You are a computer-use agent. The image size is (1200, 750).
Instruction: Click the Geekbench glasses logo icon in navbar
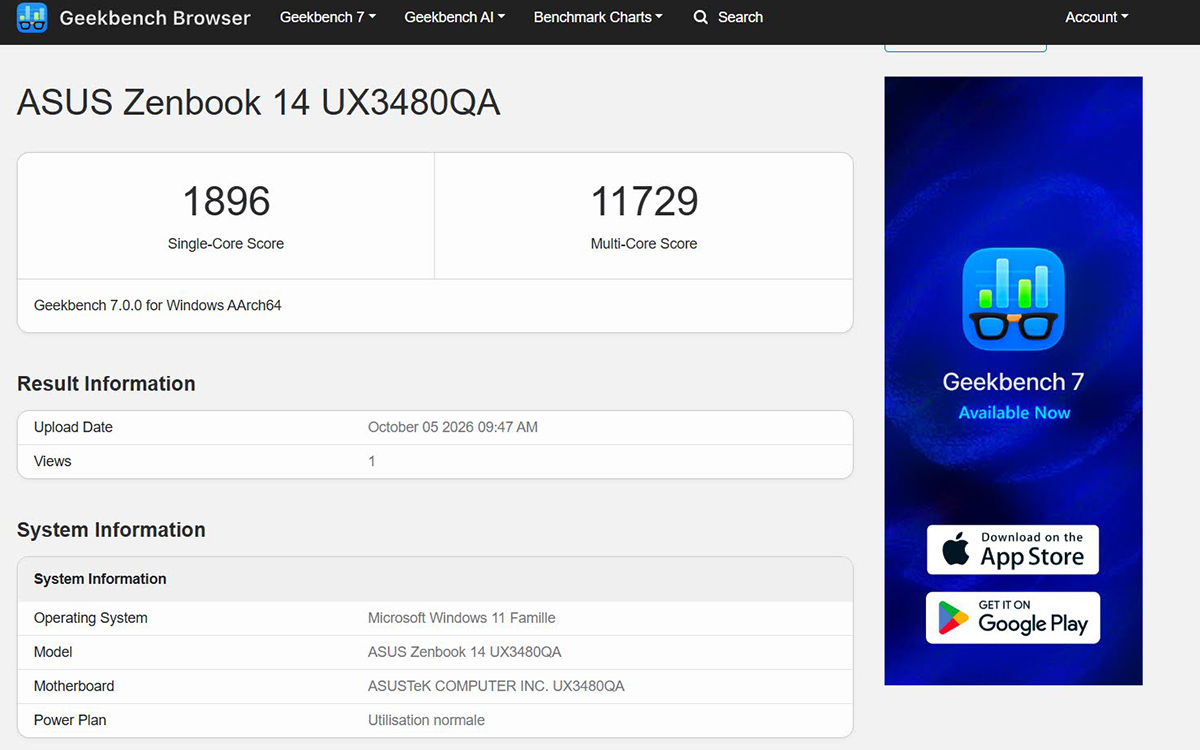(x=32, y=17)
